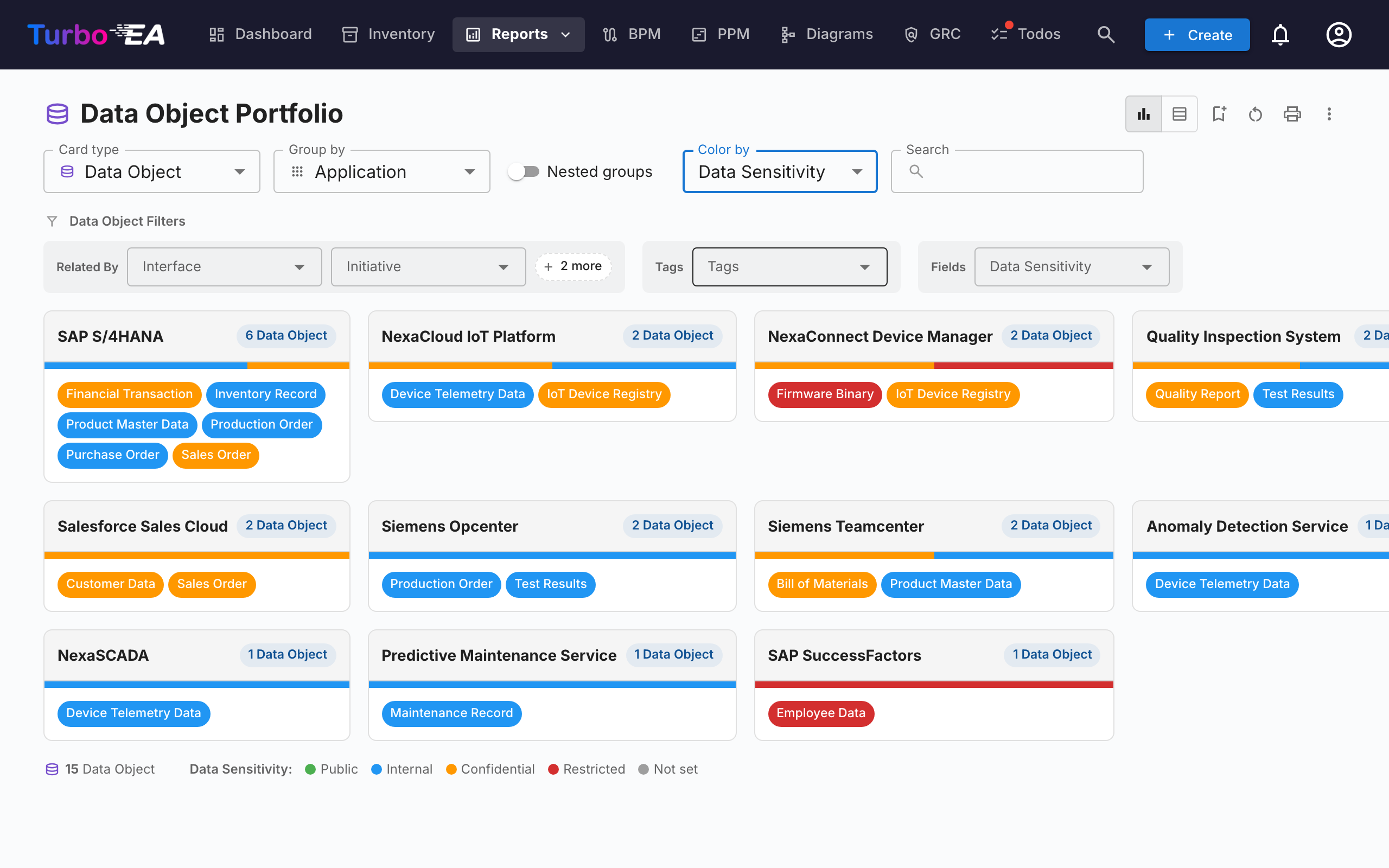Screen dimensions: 1389x868
Task: Open the Firmware Binary chip
Action: (x=825, y=394)
